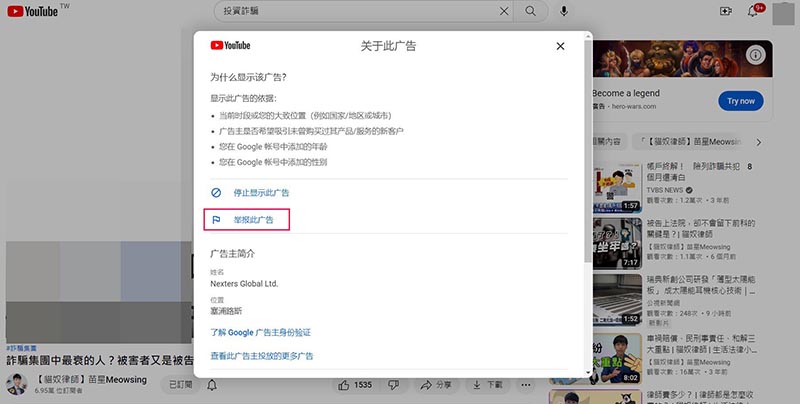Click the subscription notification bell icon
Screen dimensions: 800x404
coord(212,385)
